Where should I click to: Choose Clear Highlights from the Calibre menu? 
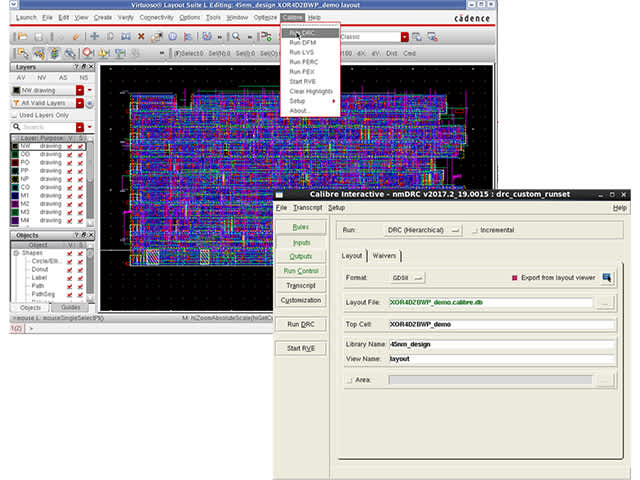[x=310, y=91]
